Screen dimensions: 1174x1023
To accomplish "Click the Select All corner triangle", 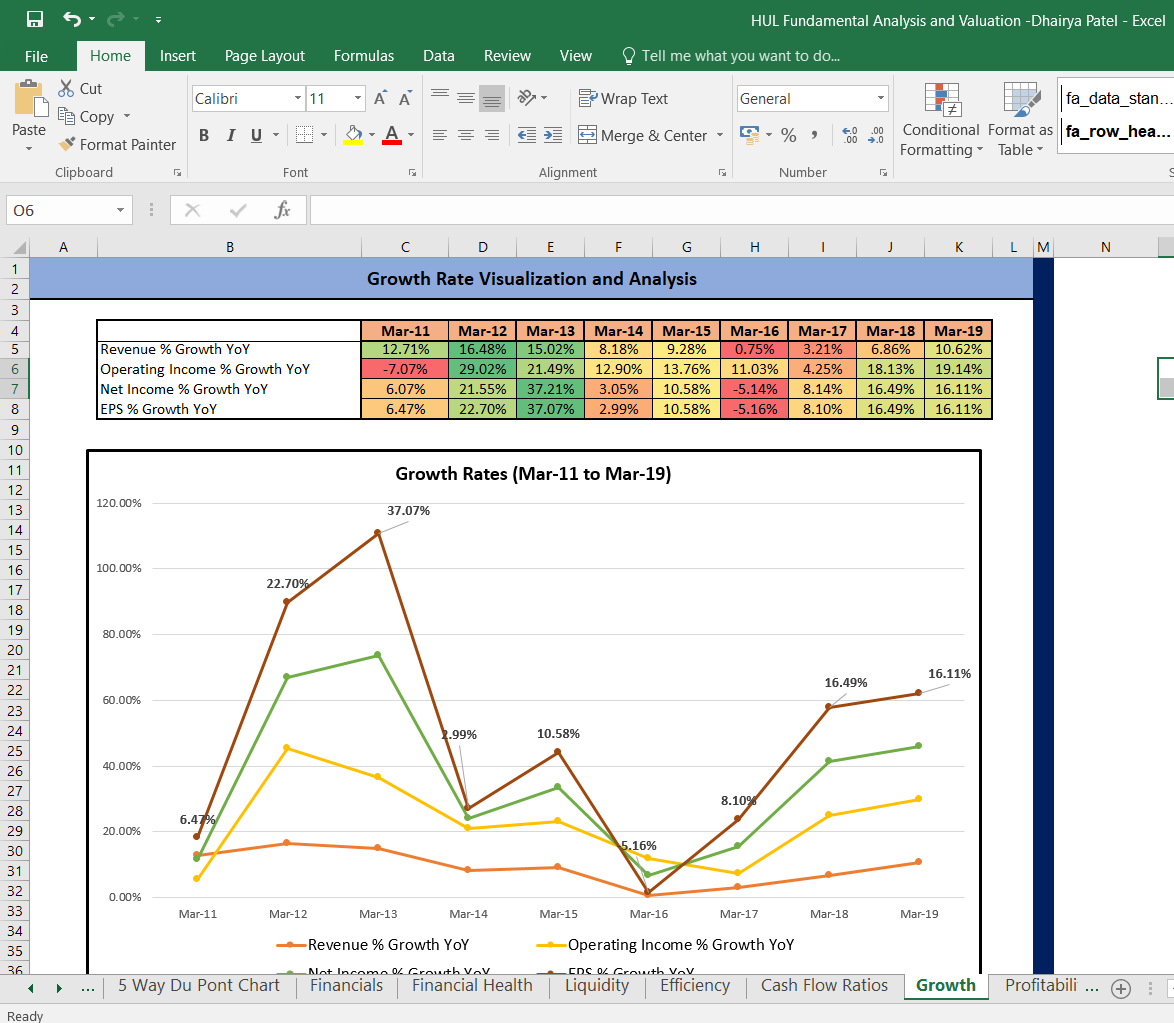I will coord(20,247).
